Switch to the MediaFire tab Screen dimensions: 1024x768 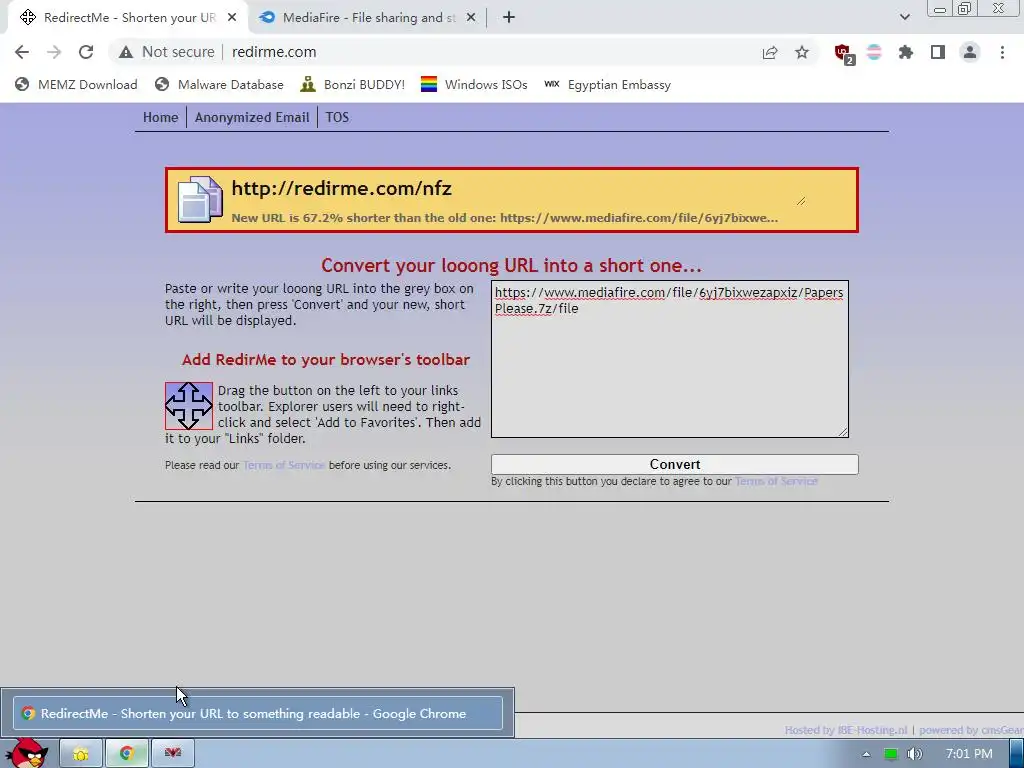click(x=367, y=18)
